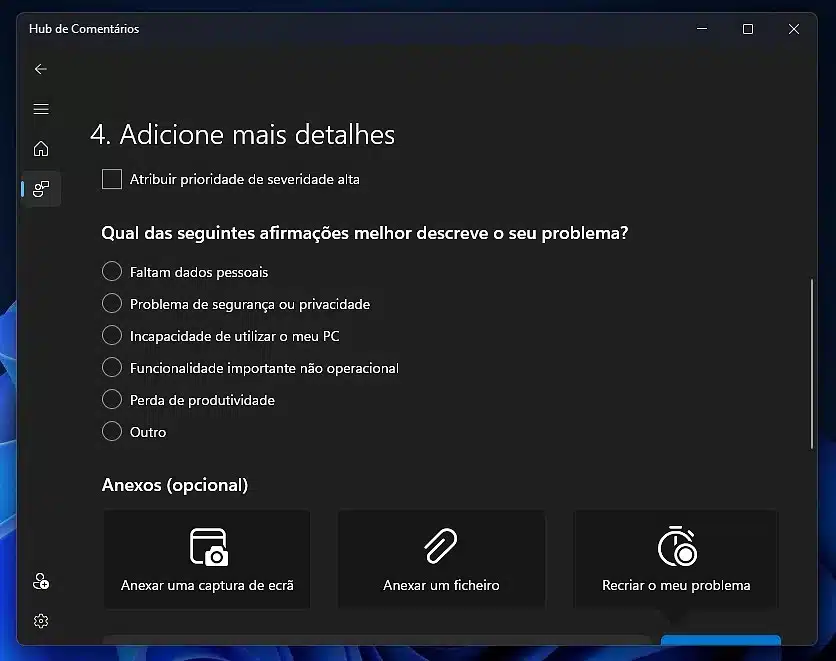The image size is (836, 661).
Task: Close the Hub de Comentários window
Action: (x=794, y=29)
